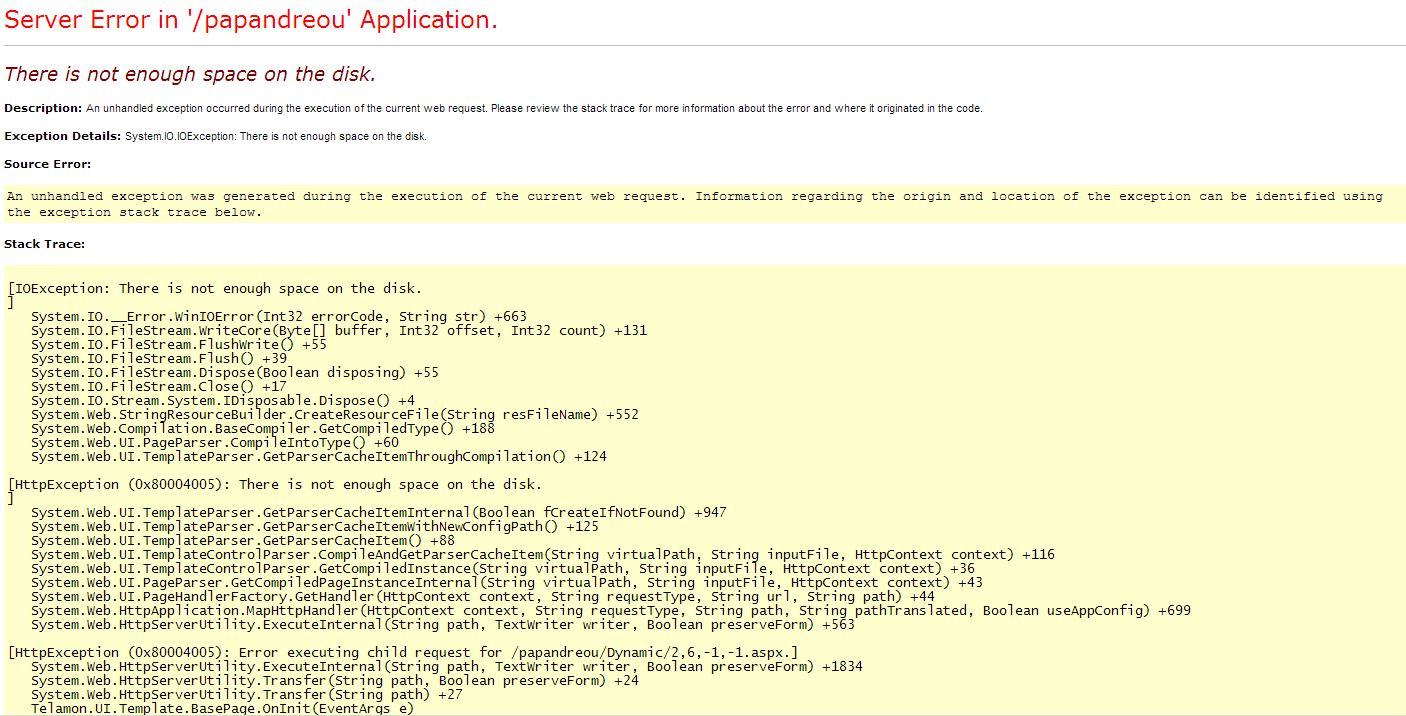Viewport: 1406px width, 716px height.
Task: Click the 'Error executing child request' exception line
Action: tap(402, 653)
